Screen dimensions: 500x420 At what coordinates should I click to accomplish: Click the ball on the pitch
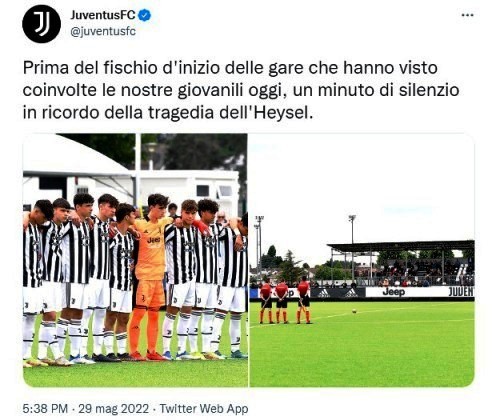(x=354, y=311)
